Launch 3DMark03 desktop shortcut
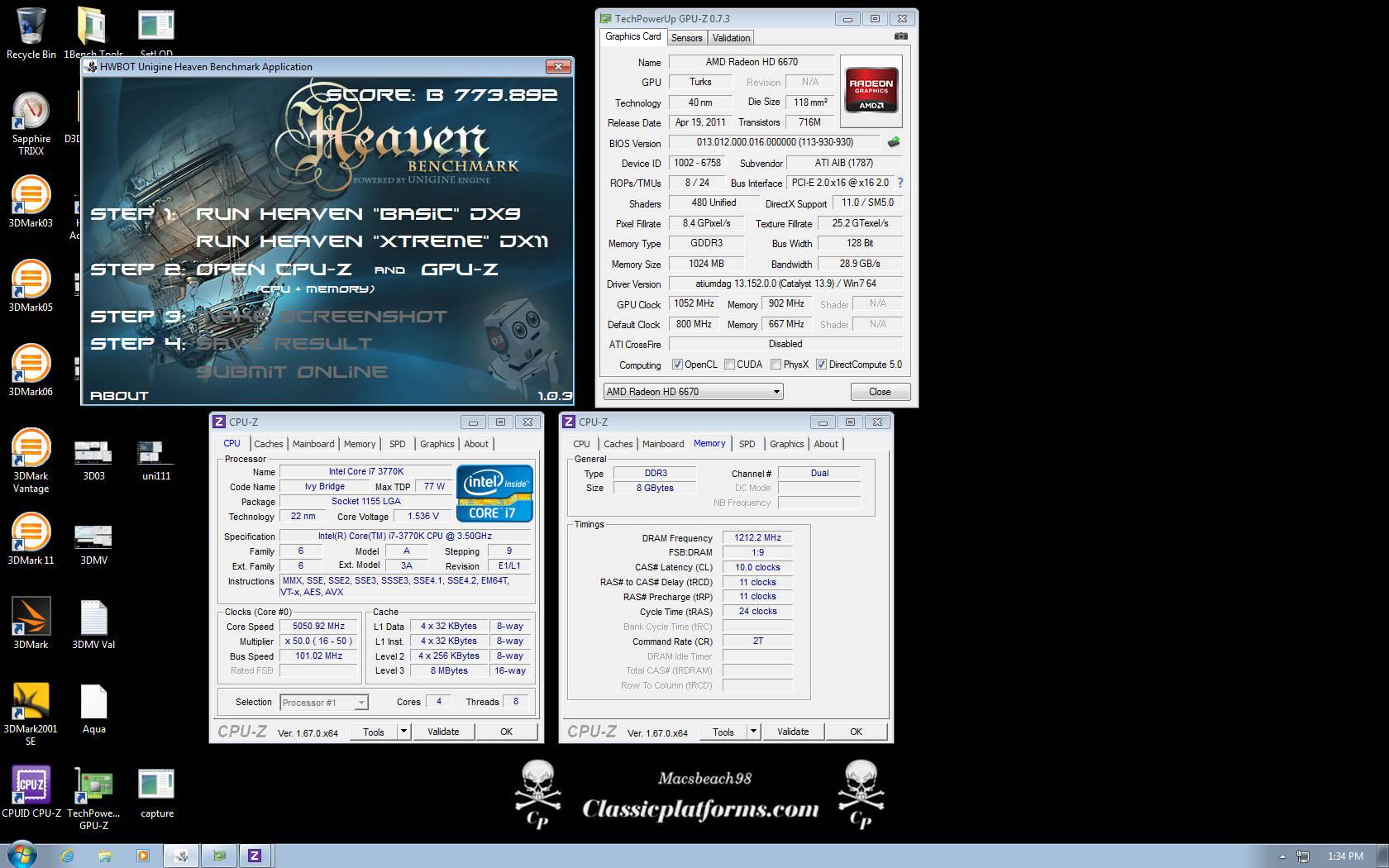Viewport: 1389px width, 868px height. pos(31,203)
